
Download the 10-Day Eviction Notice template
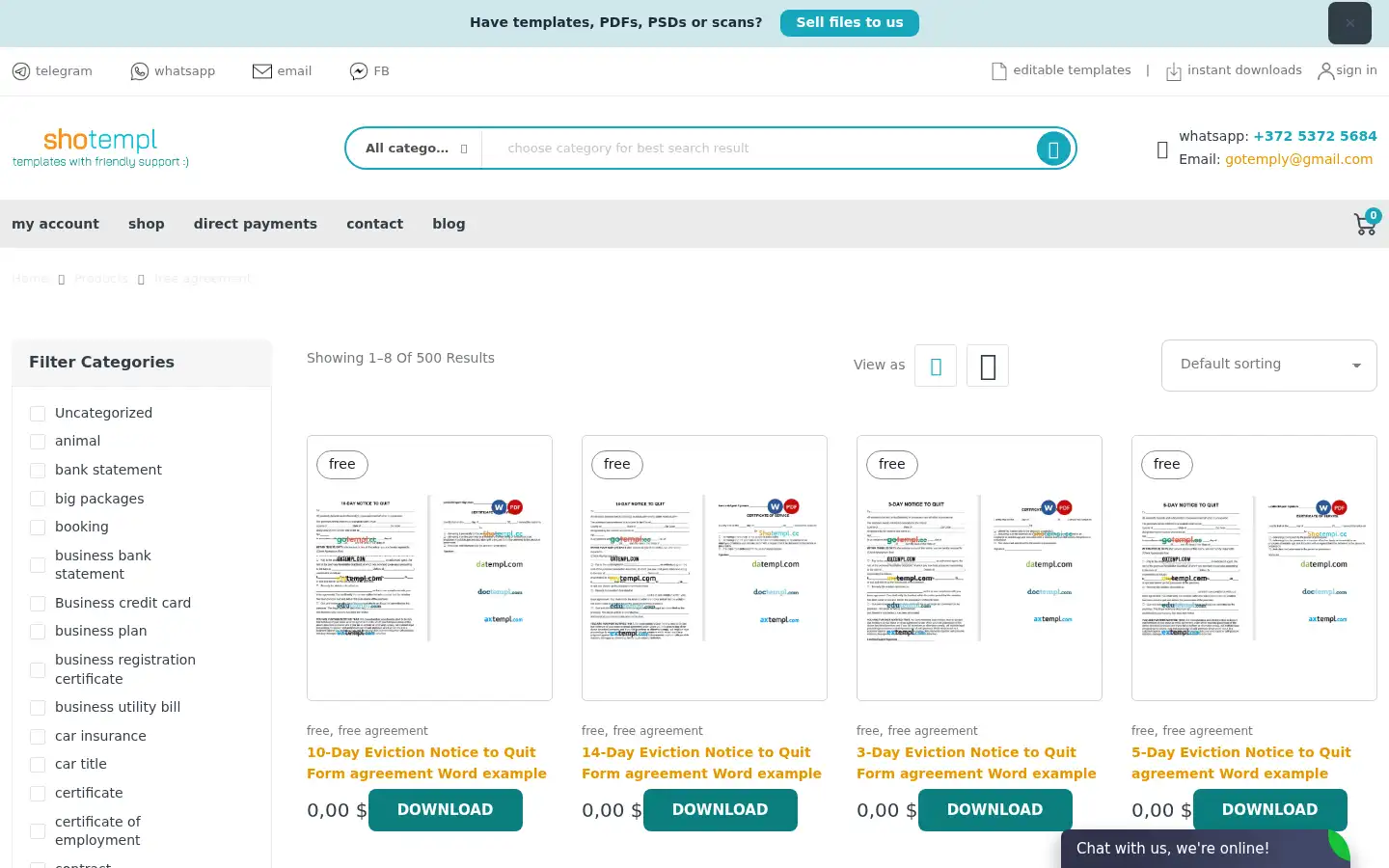[x=446, y=810]
